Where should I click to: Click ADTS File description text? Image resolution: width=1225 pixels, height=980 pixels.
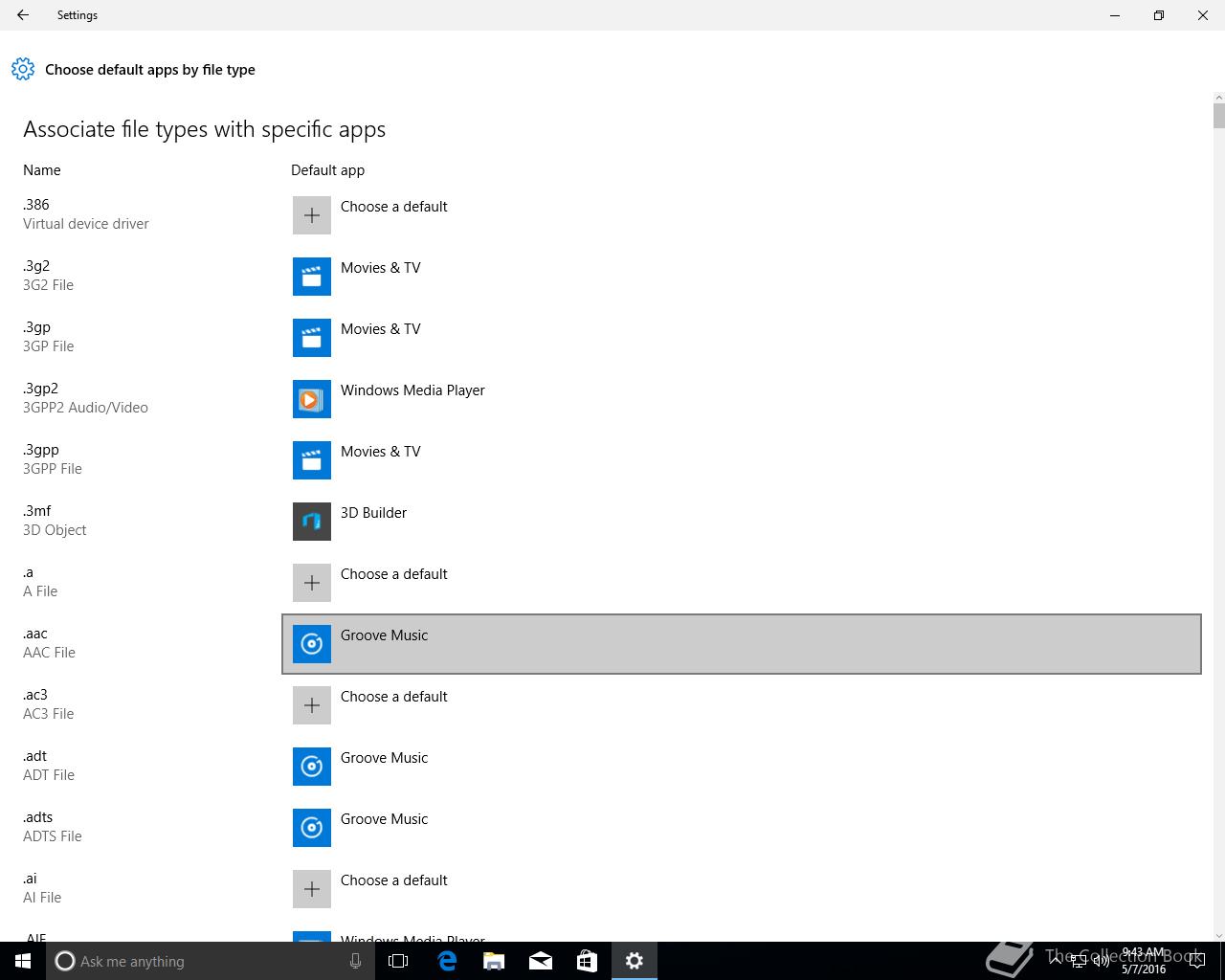point(53,836)
